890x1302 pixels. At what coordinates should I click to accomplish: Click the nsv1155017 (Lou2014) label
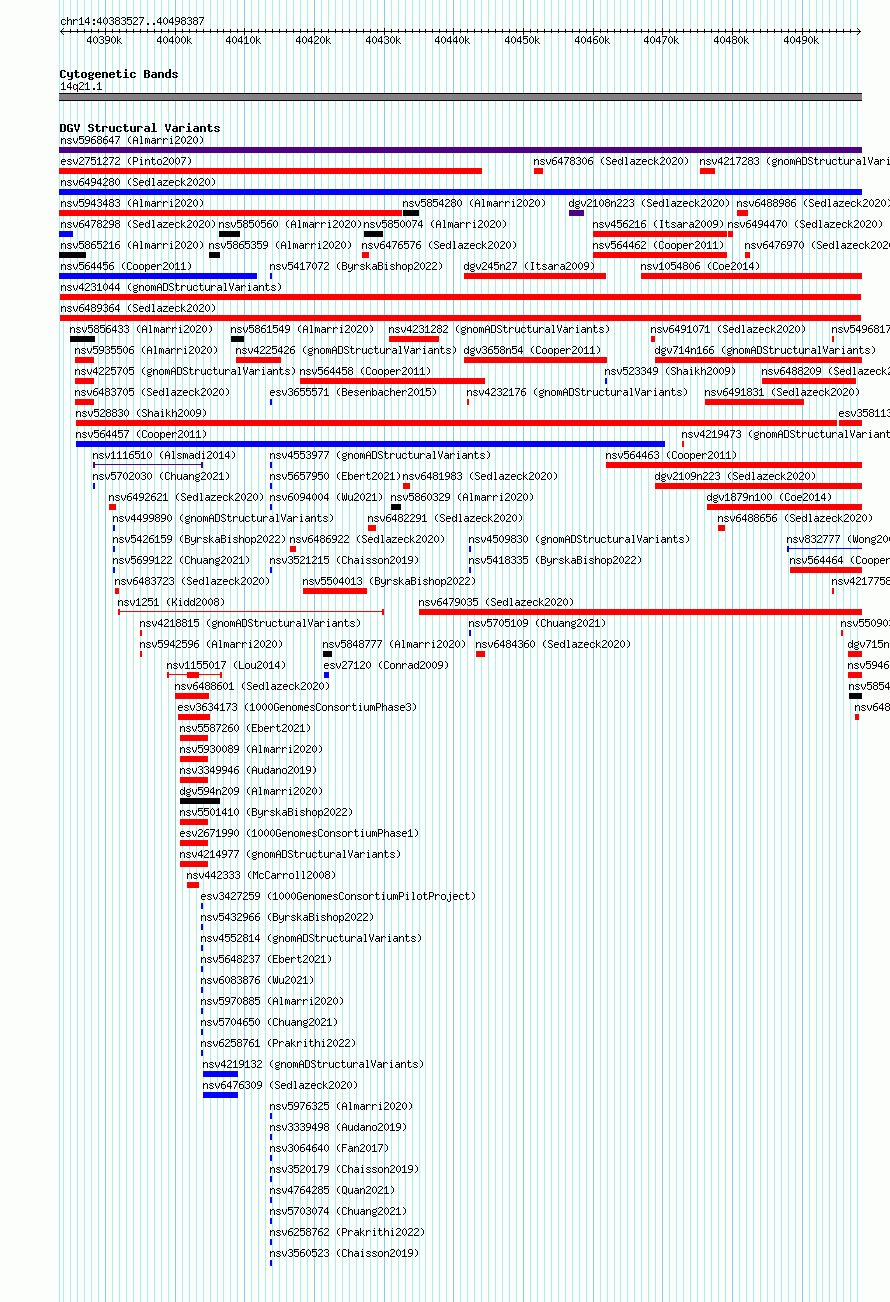click(x=225, y=665)
